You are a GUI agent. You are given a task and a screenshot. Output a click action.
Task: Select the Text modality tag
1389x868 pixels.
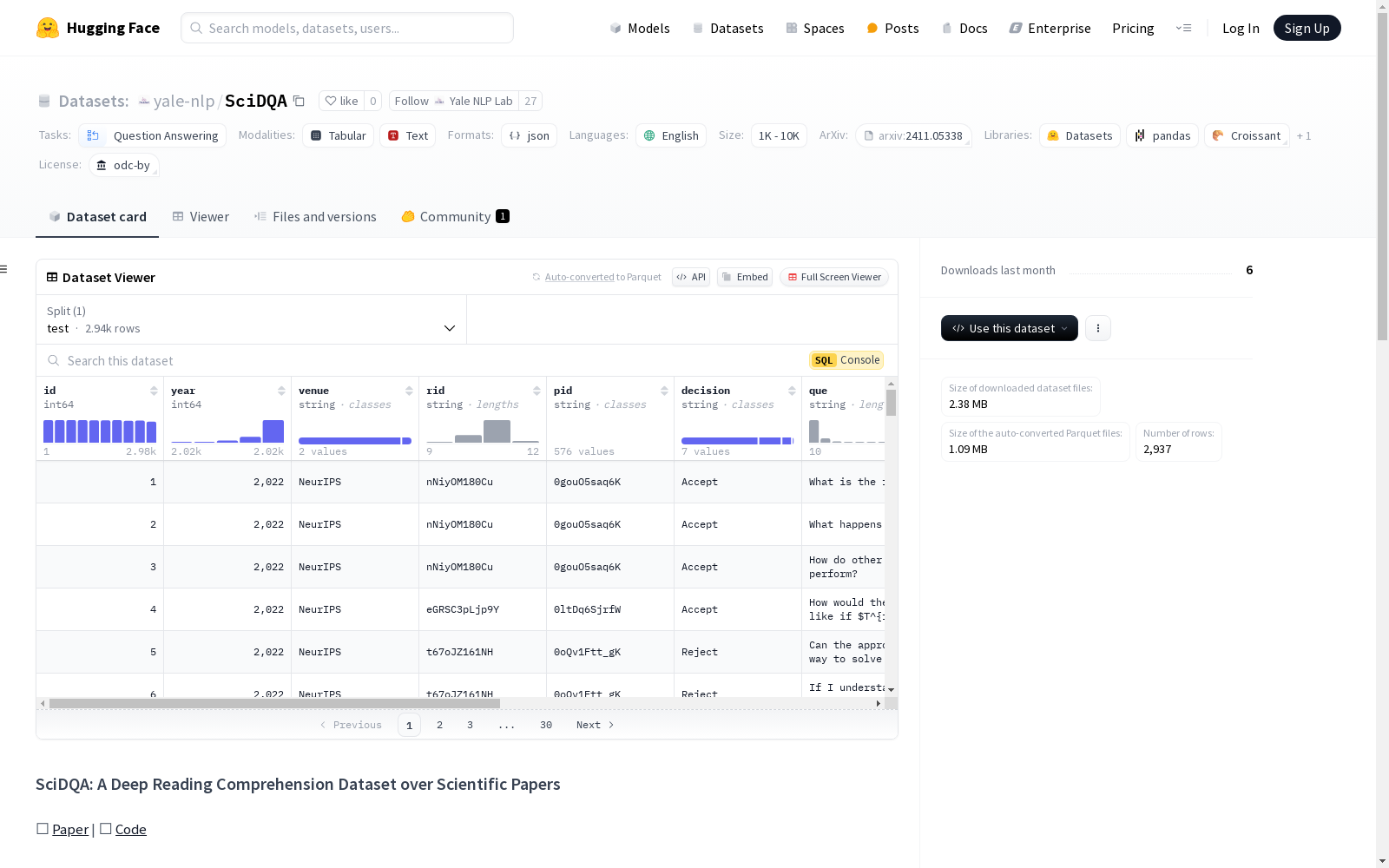coord(407,135)
